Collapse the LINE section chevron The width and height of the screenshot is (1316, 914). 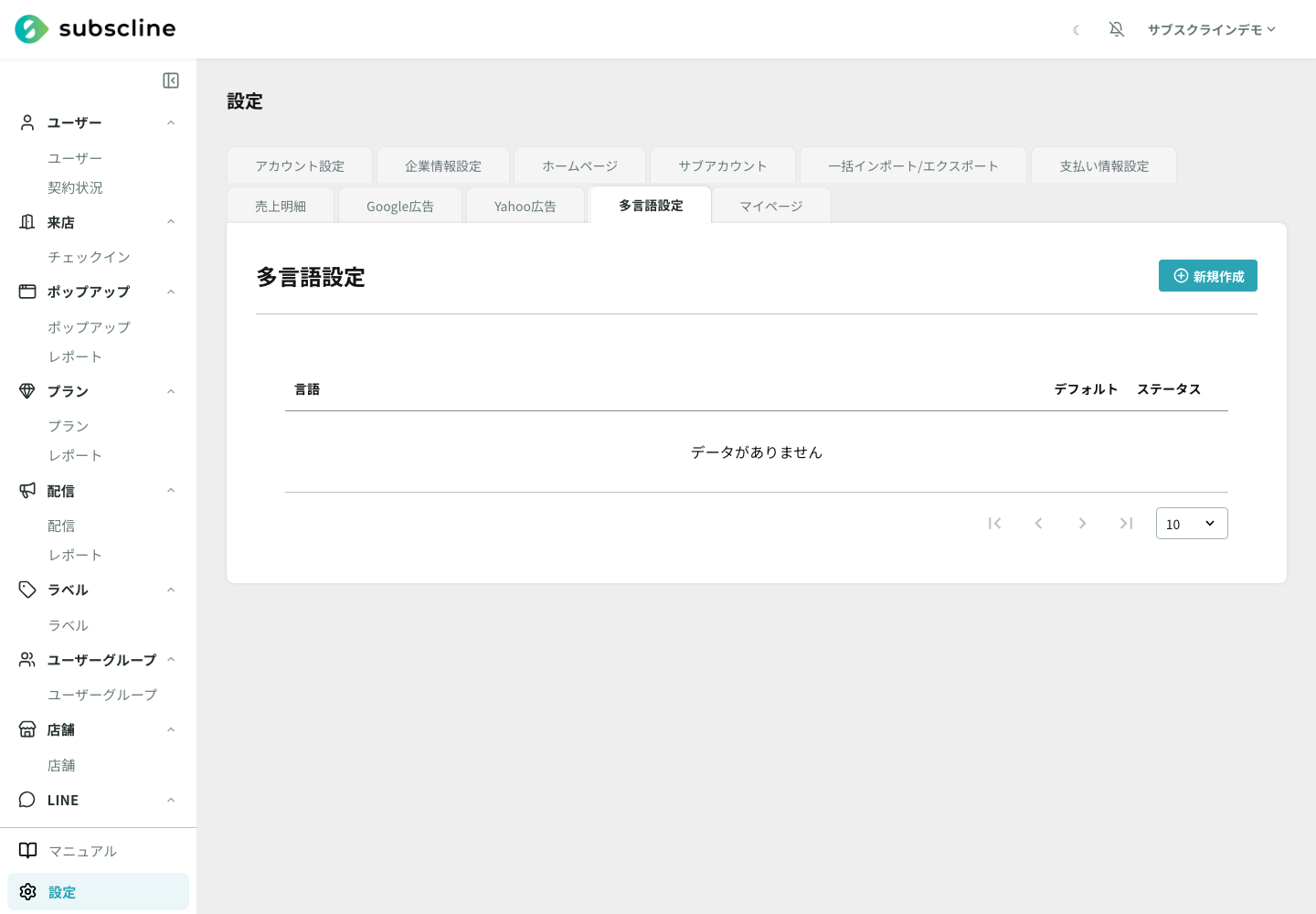click(171, 800)
